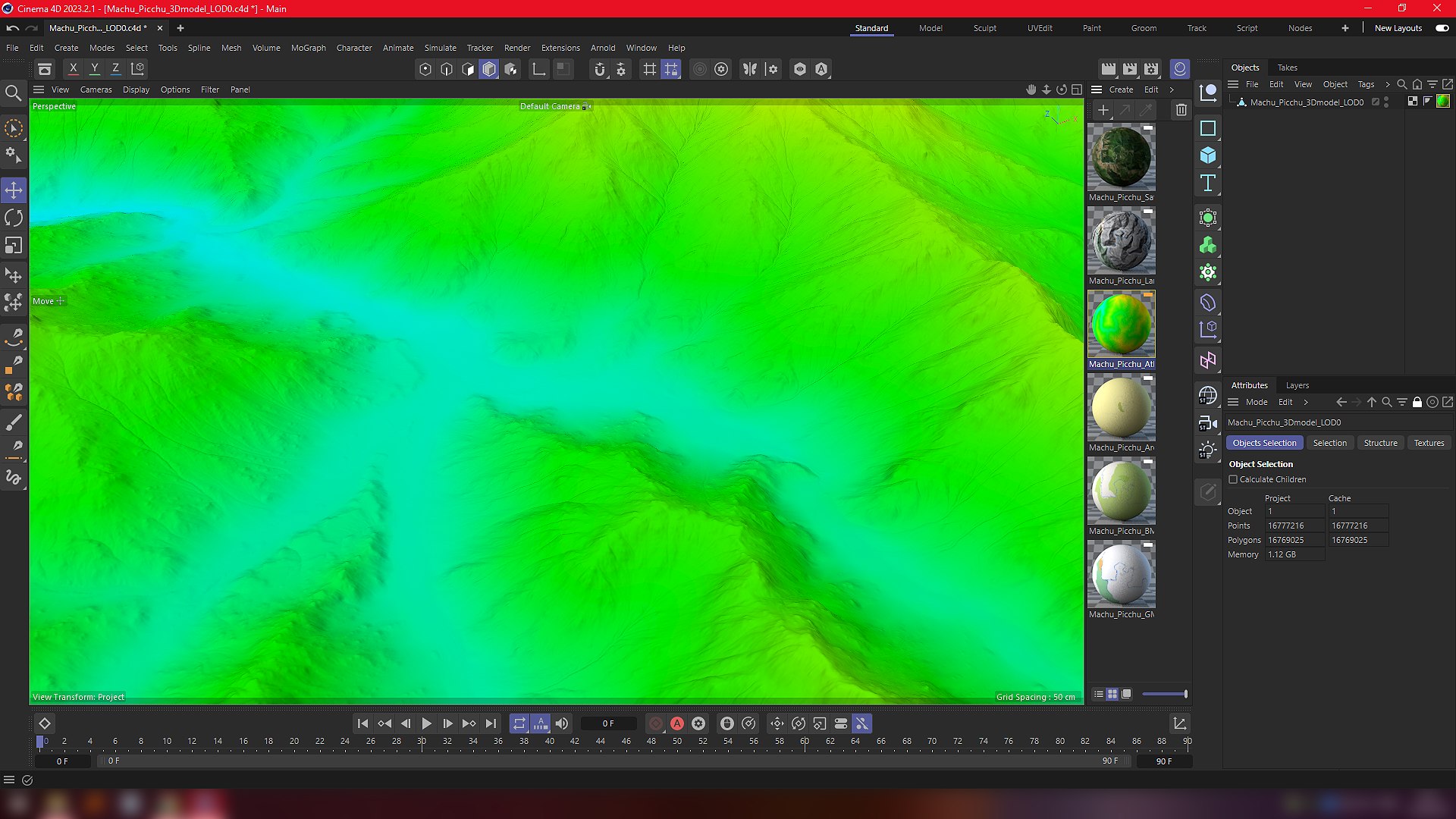The image size is (1456, 819).
Task: Toggle Y axis lock
Action: click(x=95, y=68)
